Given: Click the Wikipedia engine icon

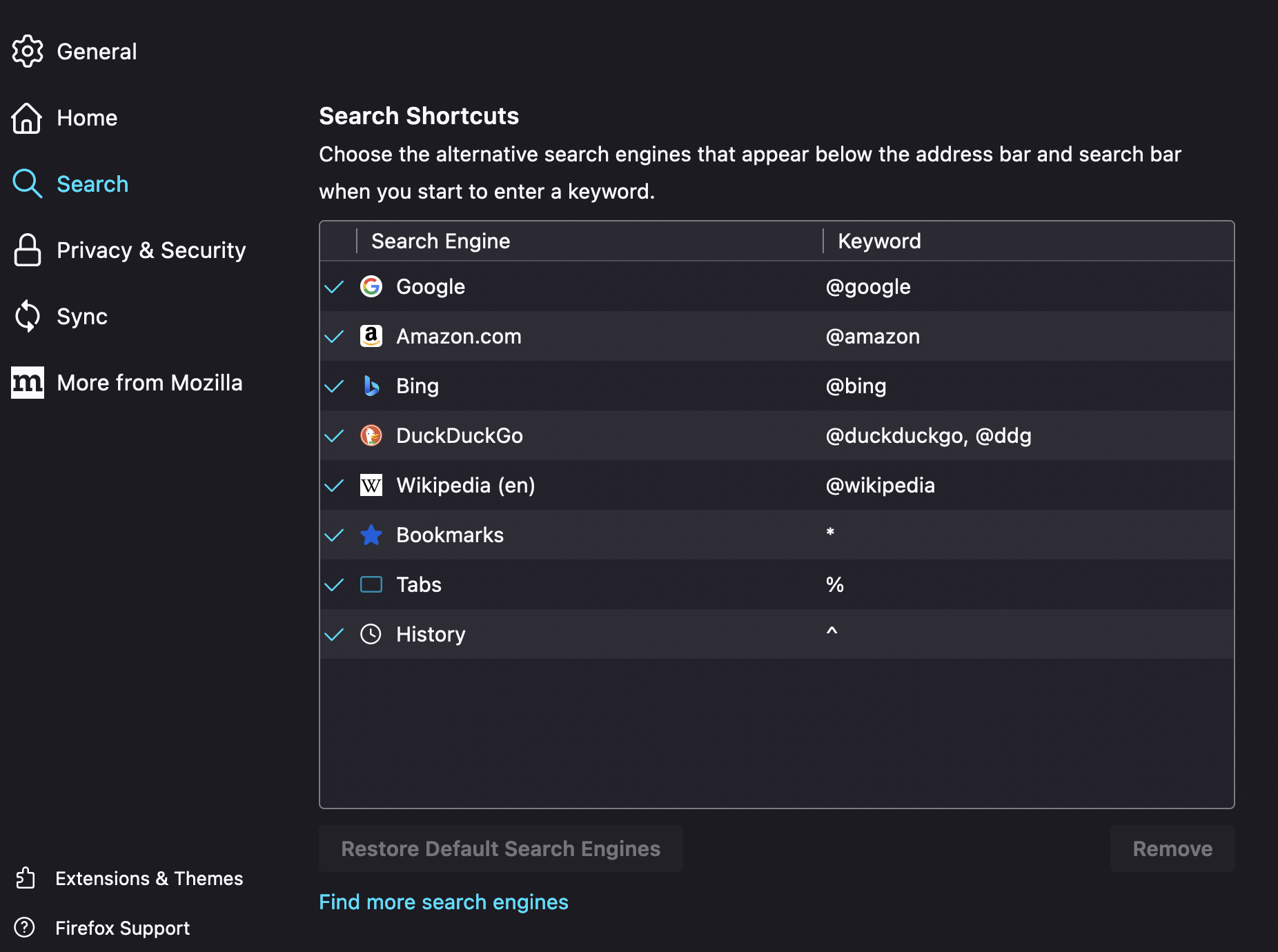Looking at the screenshot, I should 371,485.
